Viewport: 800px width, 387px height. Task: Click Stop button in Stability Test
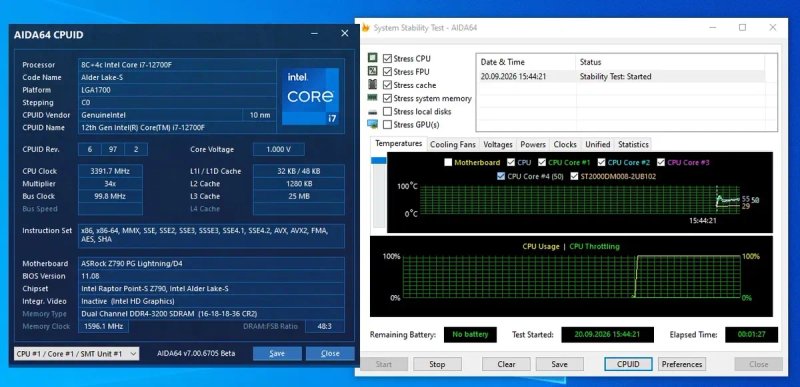tap(437, 364)
